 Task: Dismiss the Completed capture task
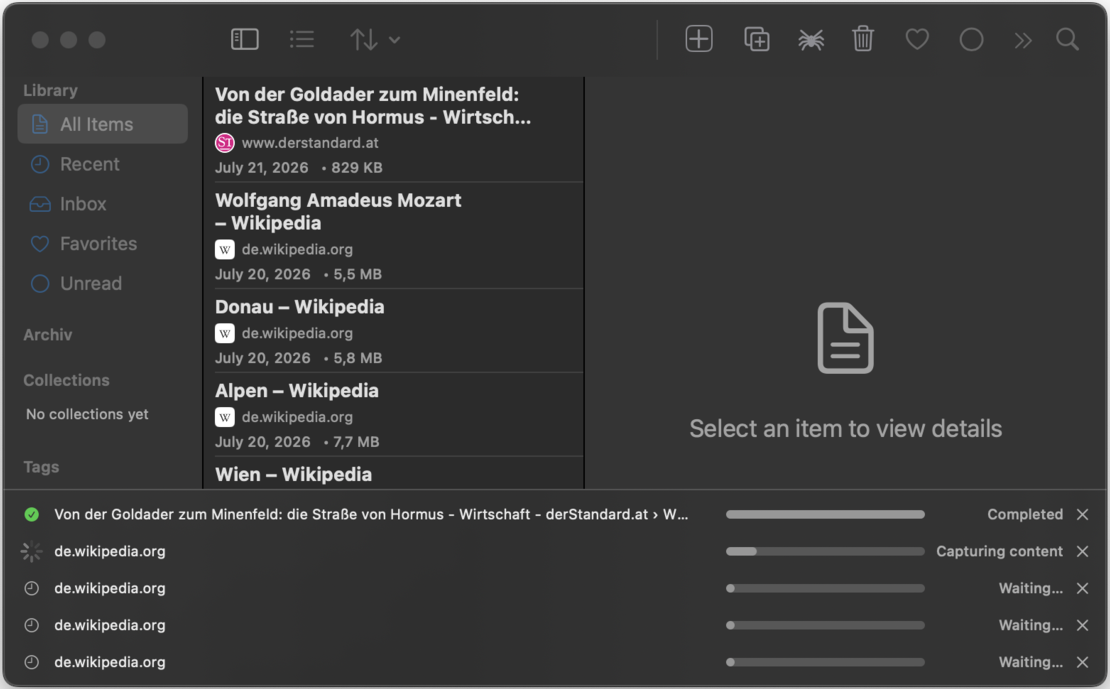(1082, 515)
